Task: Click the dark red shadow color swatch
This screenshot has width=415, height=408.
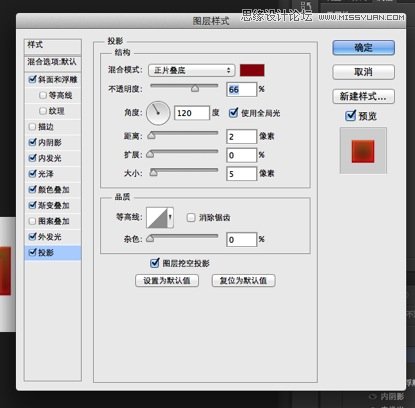Action: click(x=252, y=70)
